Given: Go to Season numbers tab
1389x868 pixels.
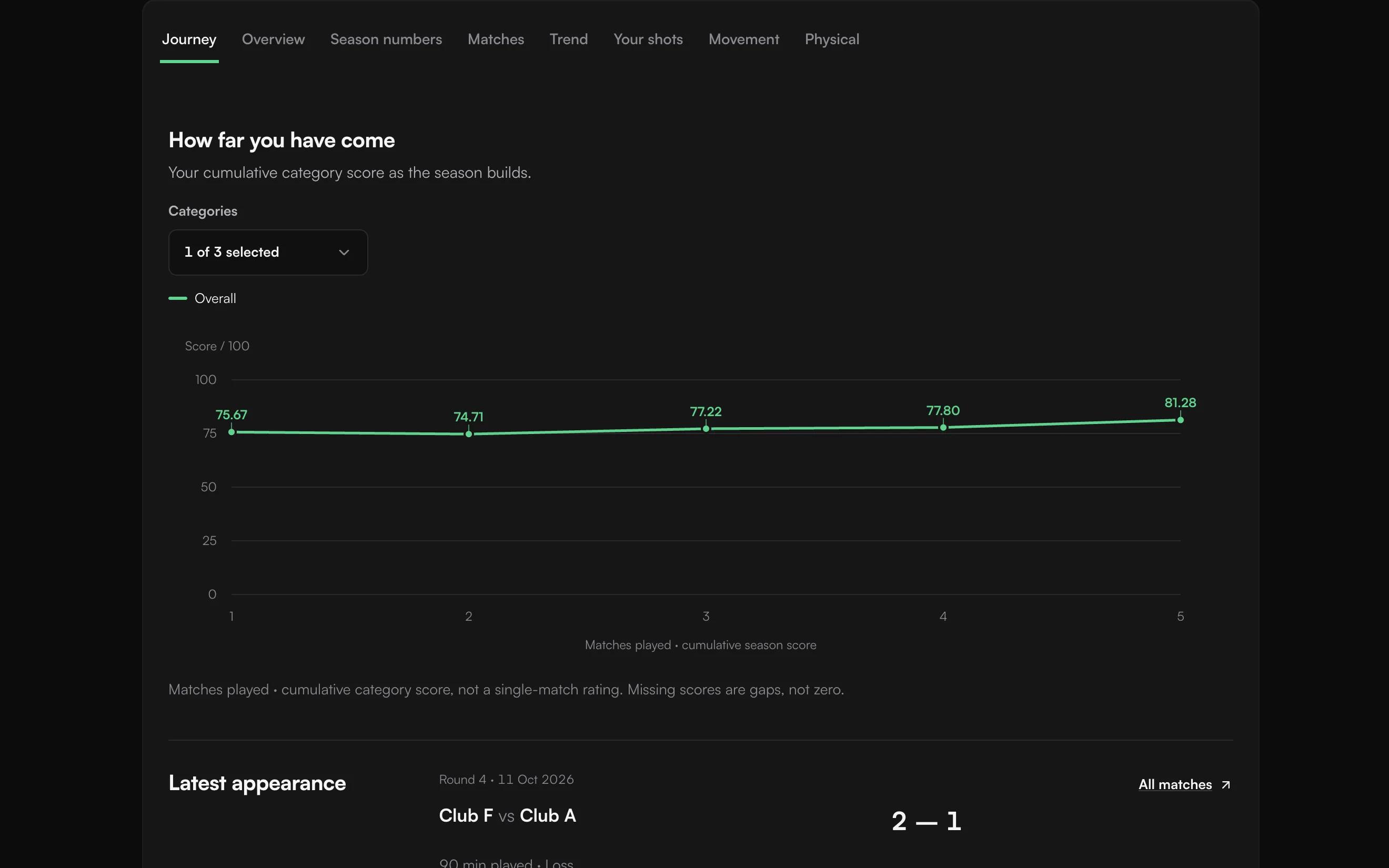Looking at the screenshot, I should tap(386, 39).
